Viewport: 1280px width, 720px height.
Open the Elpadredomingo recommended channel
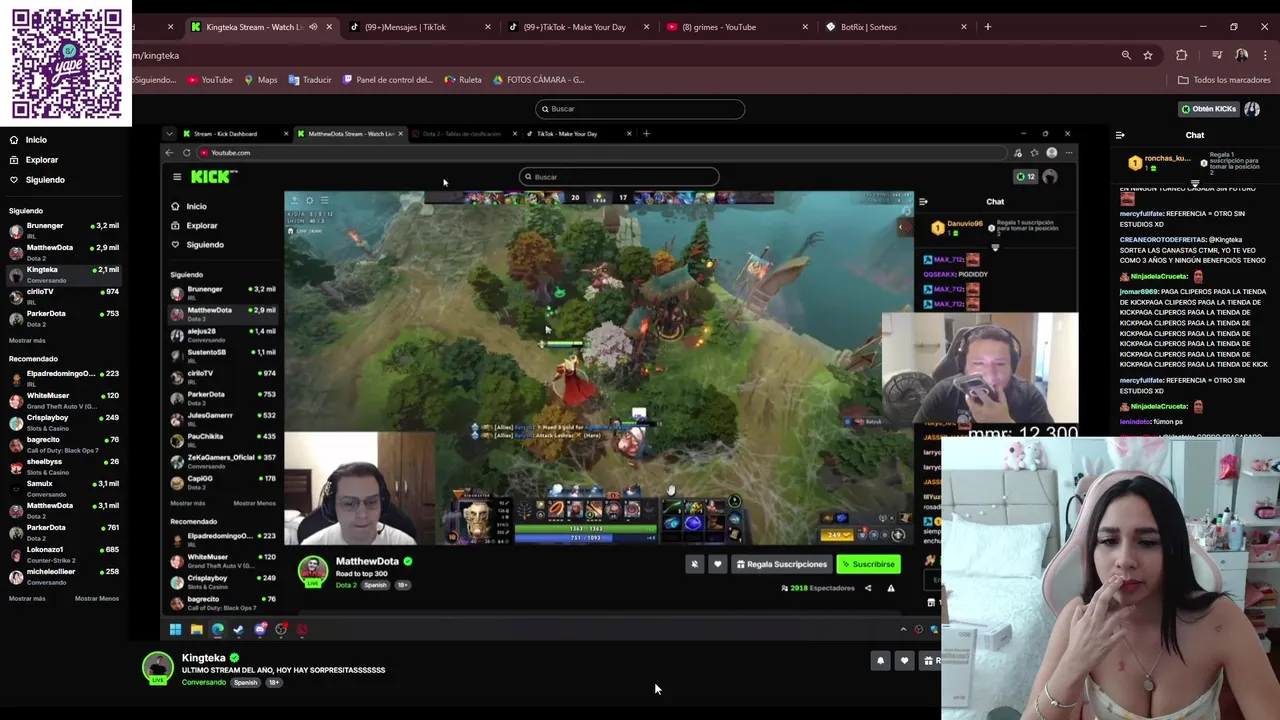(64, 378)
